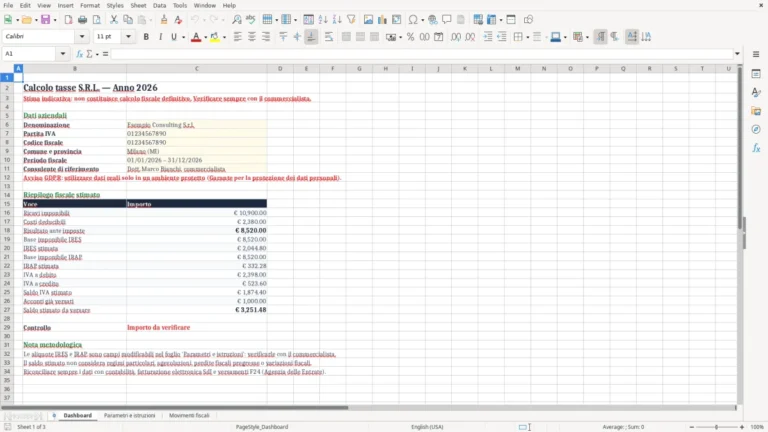The width and height of the screenshot is (768, 432).
Task: Switch to the Movimenti fiscali sheet tab
Action: 189,415
